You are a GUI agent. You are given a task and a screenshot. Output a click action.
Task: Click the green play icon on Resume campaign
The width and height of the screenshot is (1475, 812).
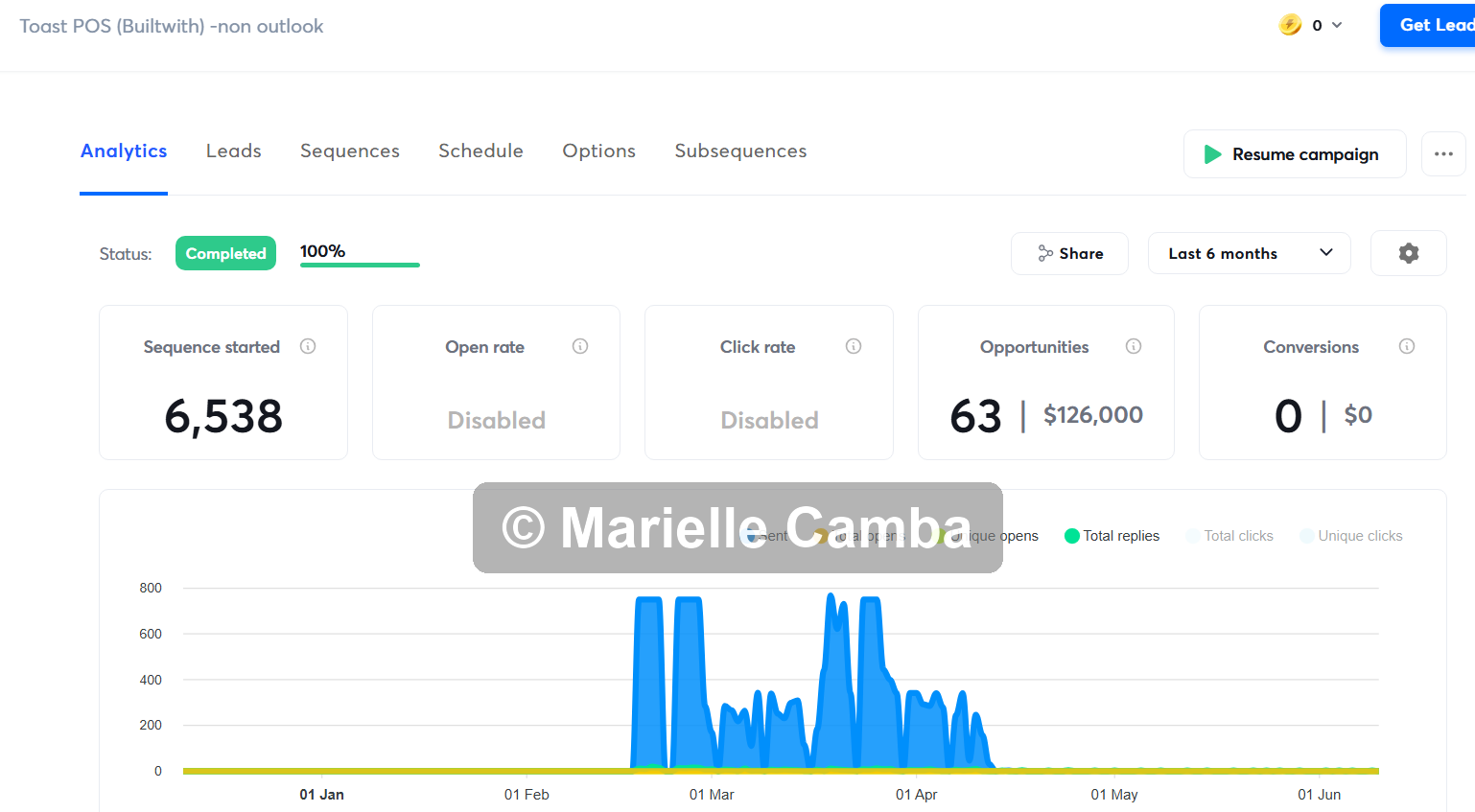pos(1212,154)
